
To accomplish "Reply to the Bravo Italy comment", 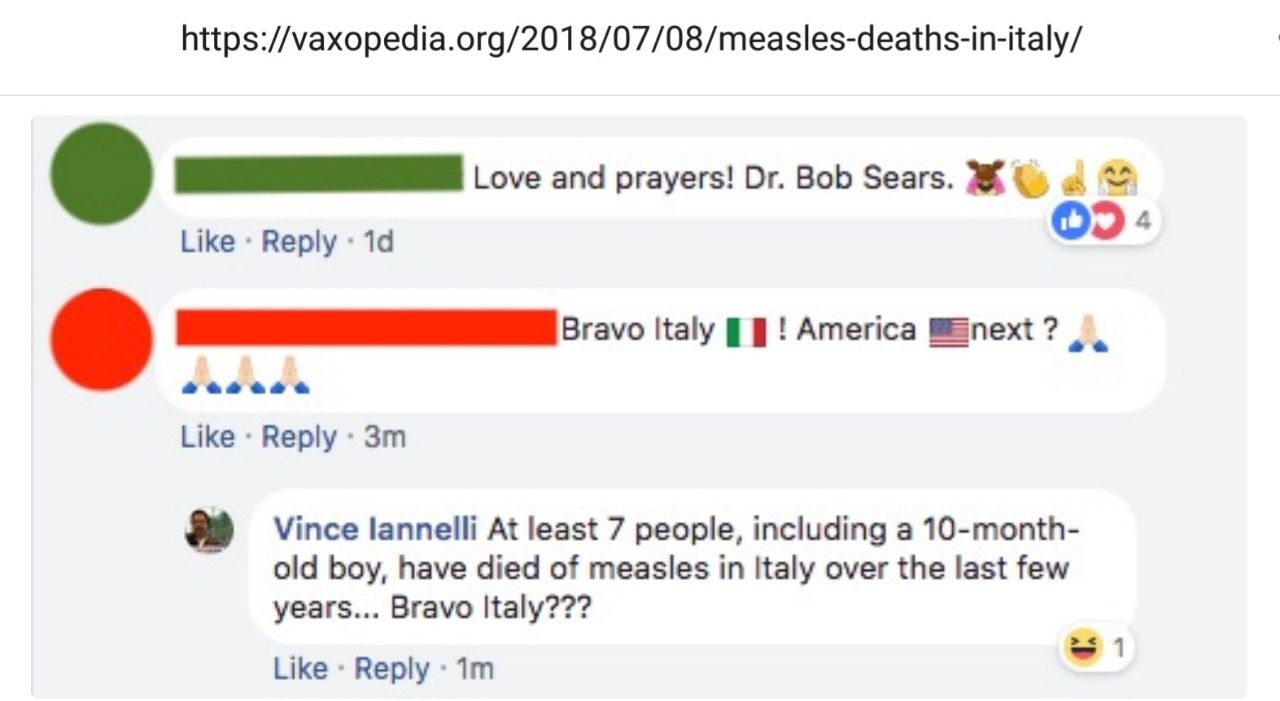I will [298, 437].
